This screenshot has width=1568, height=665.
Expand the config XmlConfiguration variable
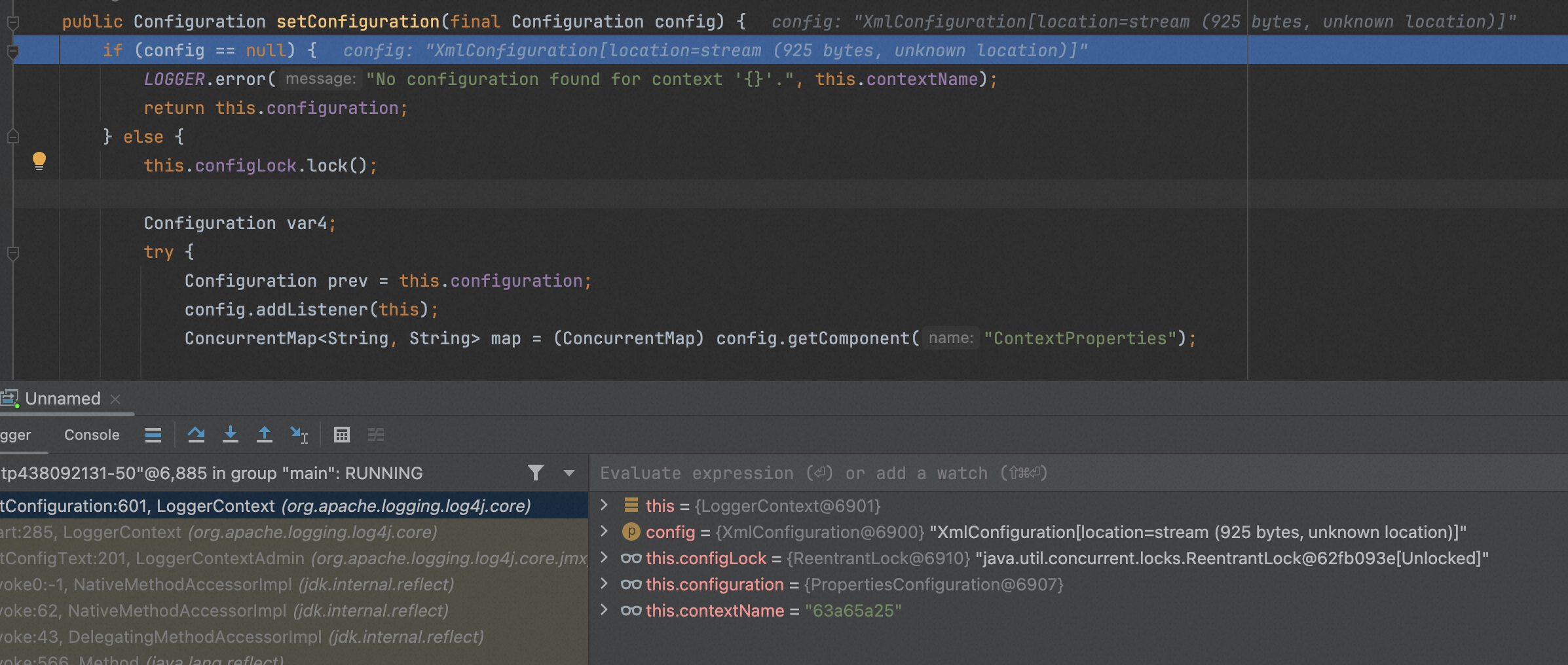coord(605,531)
